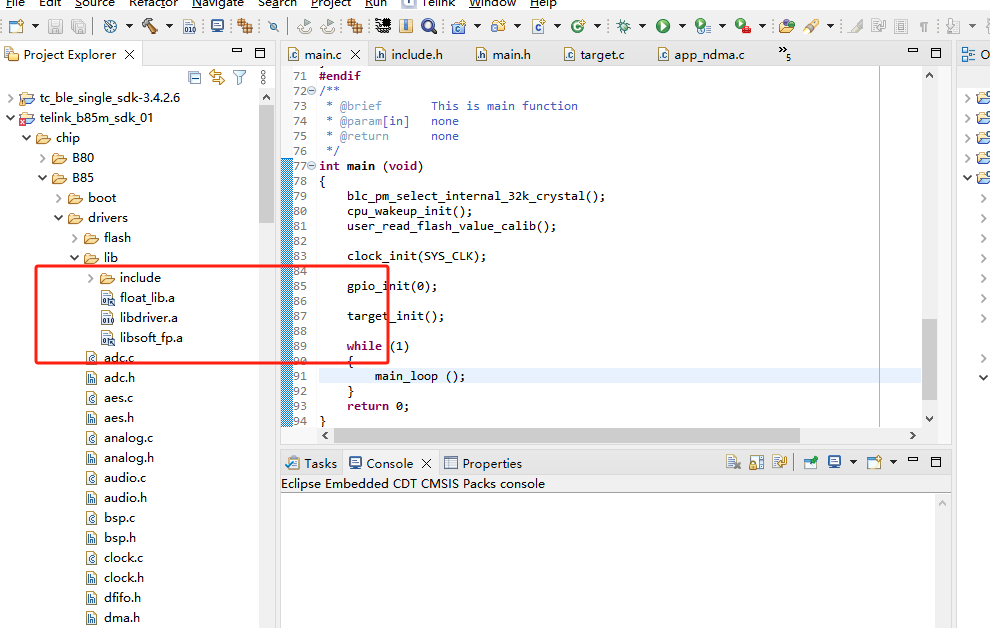Show hidden editor tabs list
Screen dimensions: 990x628
click(x=784, y=53)
